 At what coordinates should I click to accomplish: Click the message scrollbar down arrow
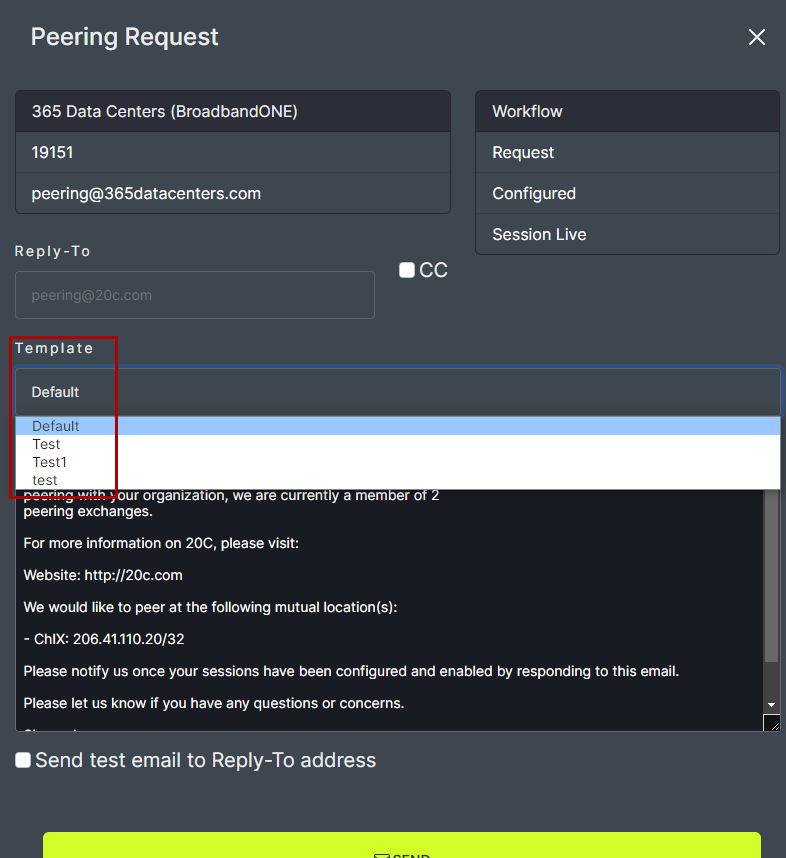[x=771, y=705]
